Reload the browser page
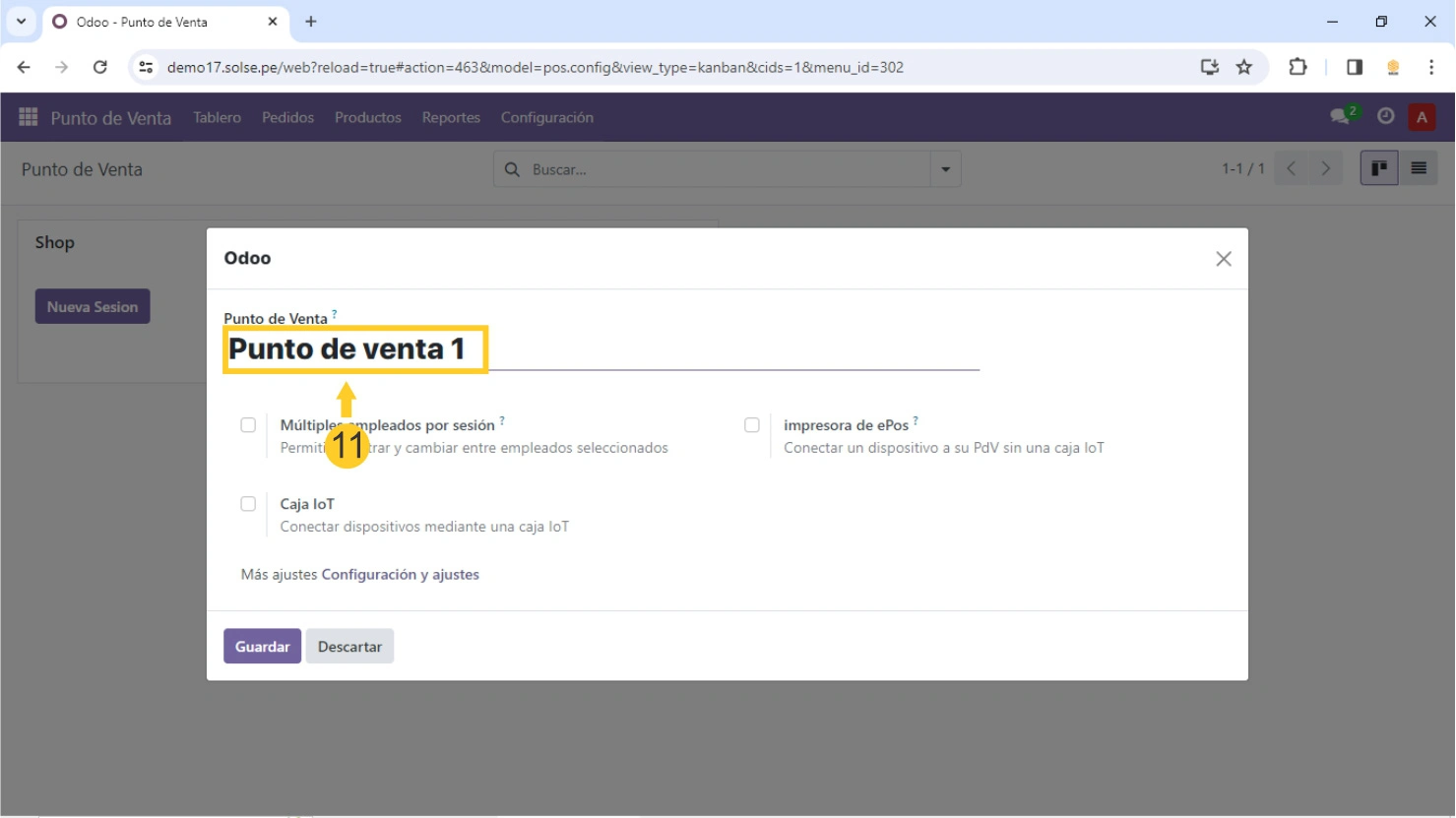 tap(99, 67)
